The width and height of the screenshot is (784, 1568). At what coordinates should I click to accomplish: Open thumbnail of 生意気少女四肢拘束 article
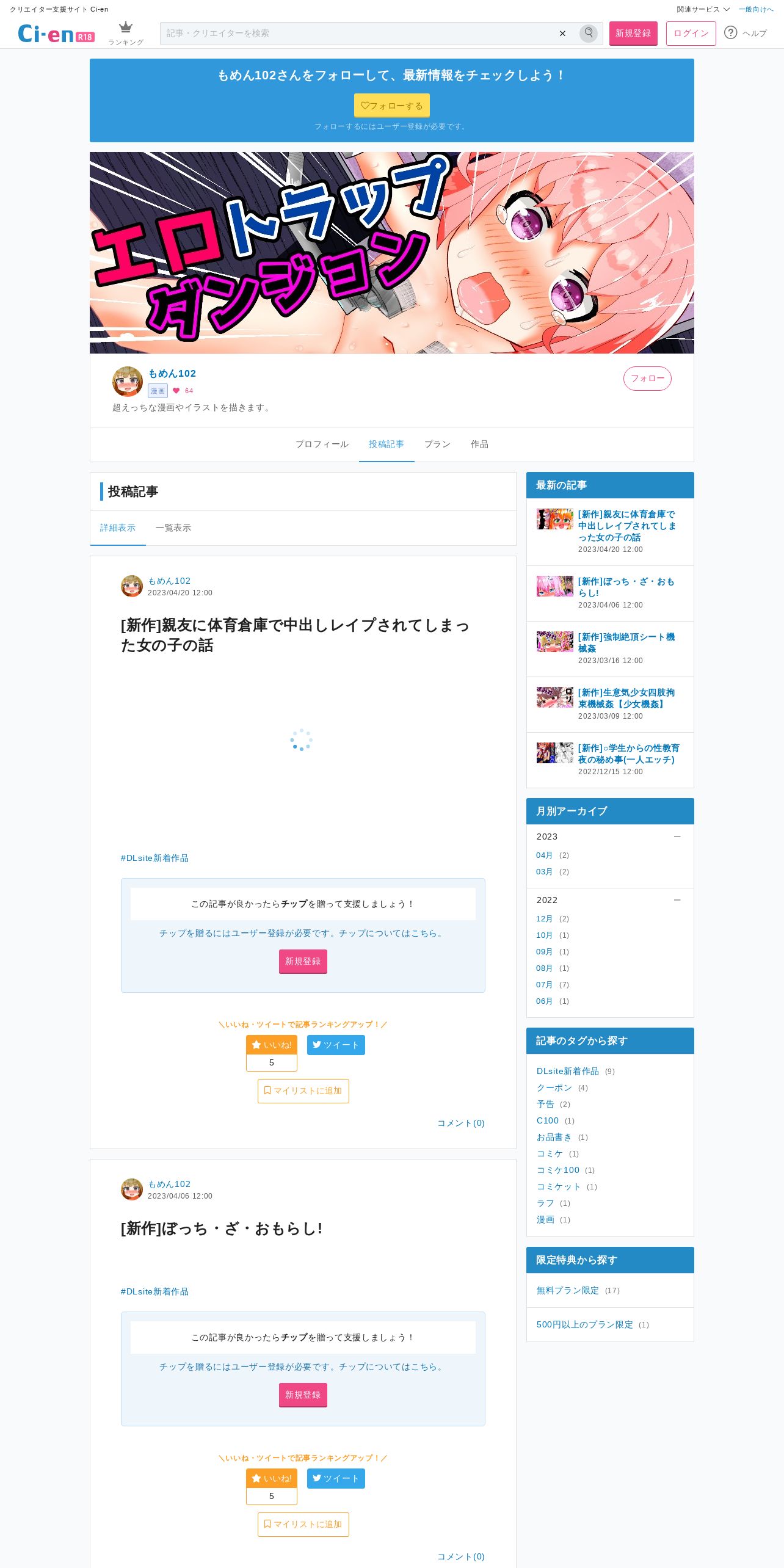click(x=555, y=697)
